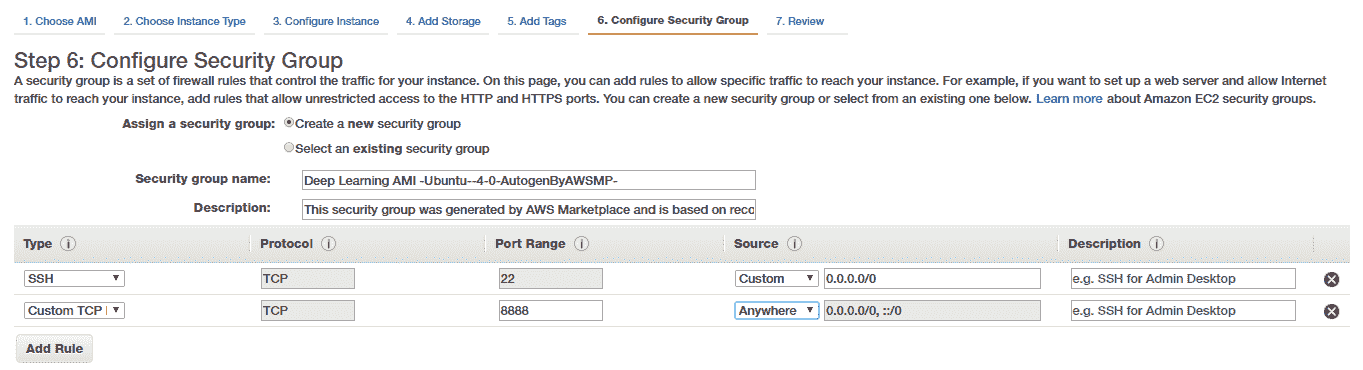Expand the Custom source dropdown on SSH row
Viewport: 1363px width, 370px height.
pyautogui.click(x=777, y=278)
